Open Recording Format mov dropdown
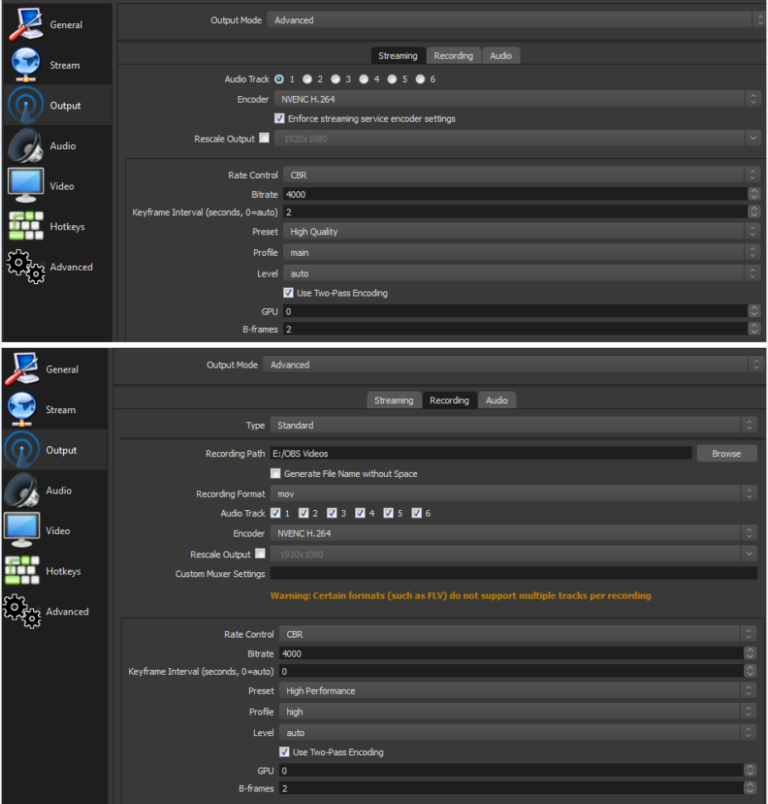This screenshot has width=768, height=804. 514,494
